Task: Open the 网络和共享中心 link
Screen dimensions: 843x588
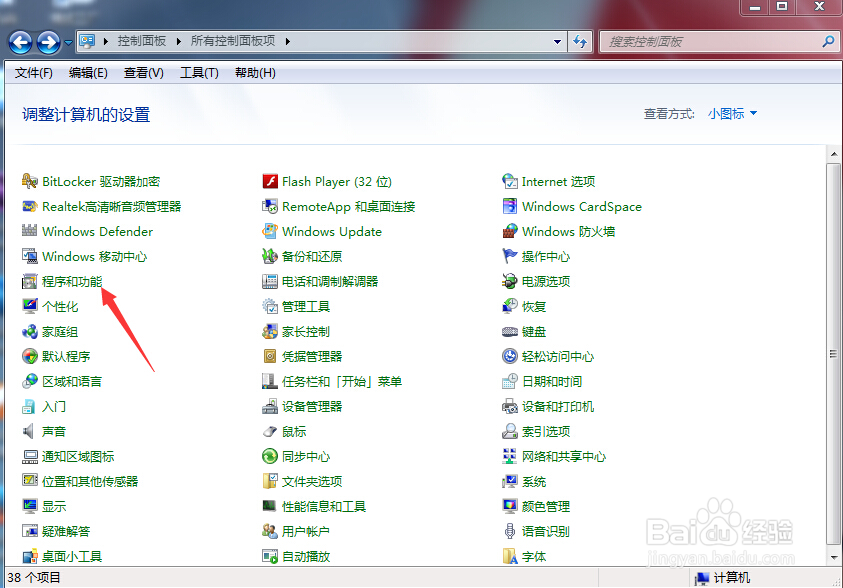Action: click(563, 456)
